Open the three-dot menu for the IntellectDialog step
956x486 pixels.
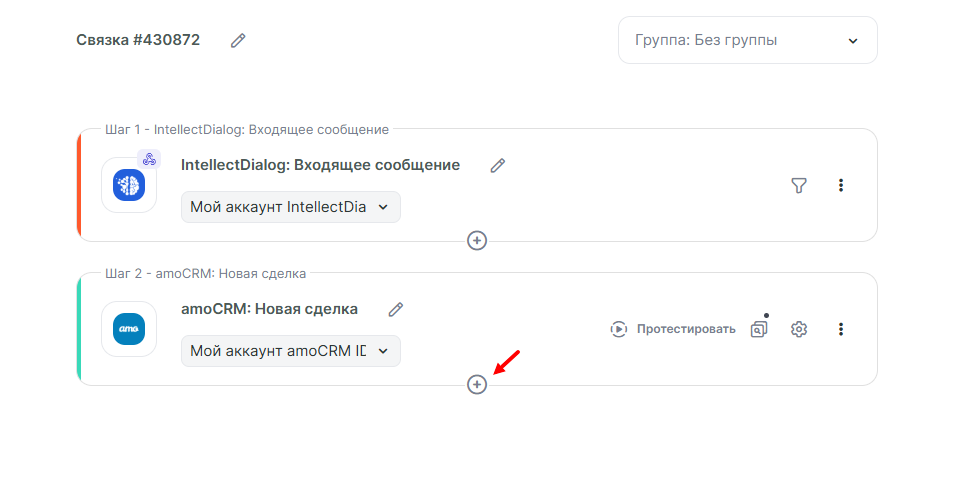coord(841,185)
